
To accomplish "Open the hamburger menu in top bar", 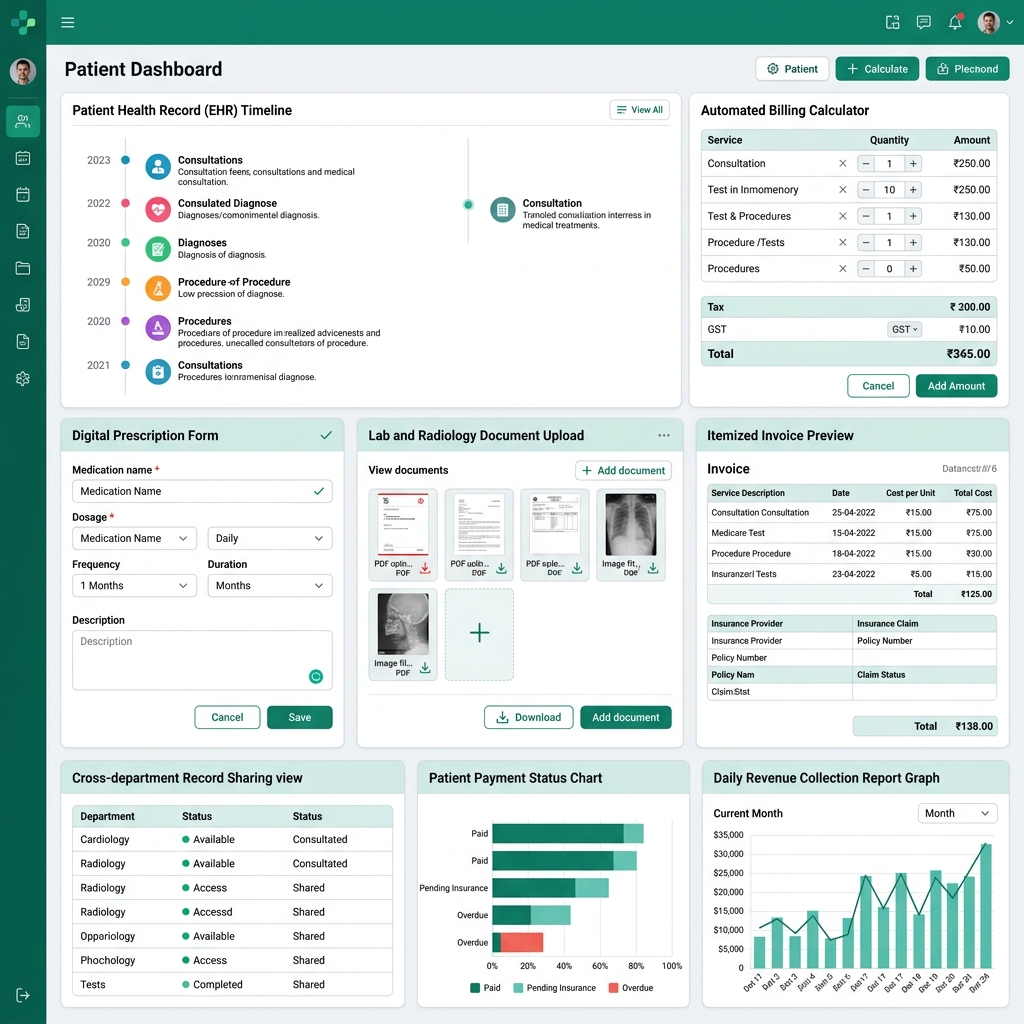I will click(x=67, y=23).
